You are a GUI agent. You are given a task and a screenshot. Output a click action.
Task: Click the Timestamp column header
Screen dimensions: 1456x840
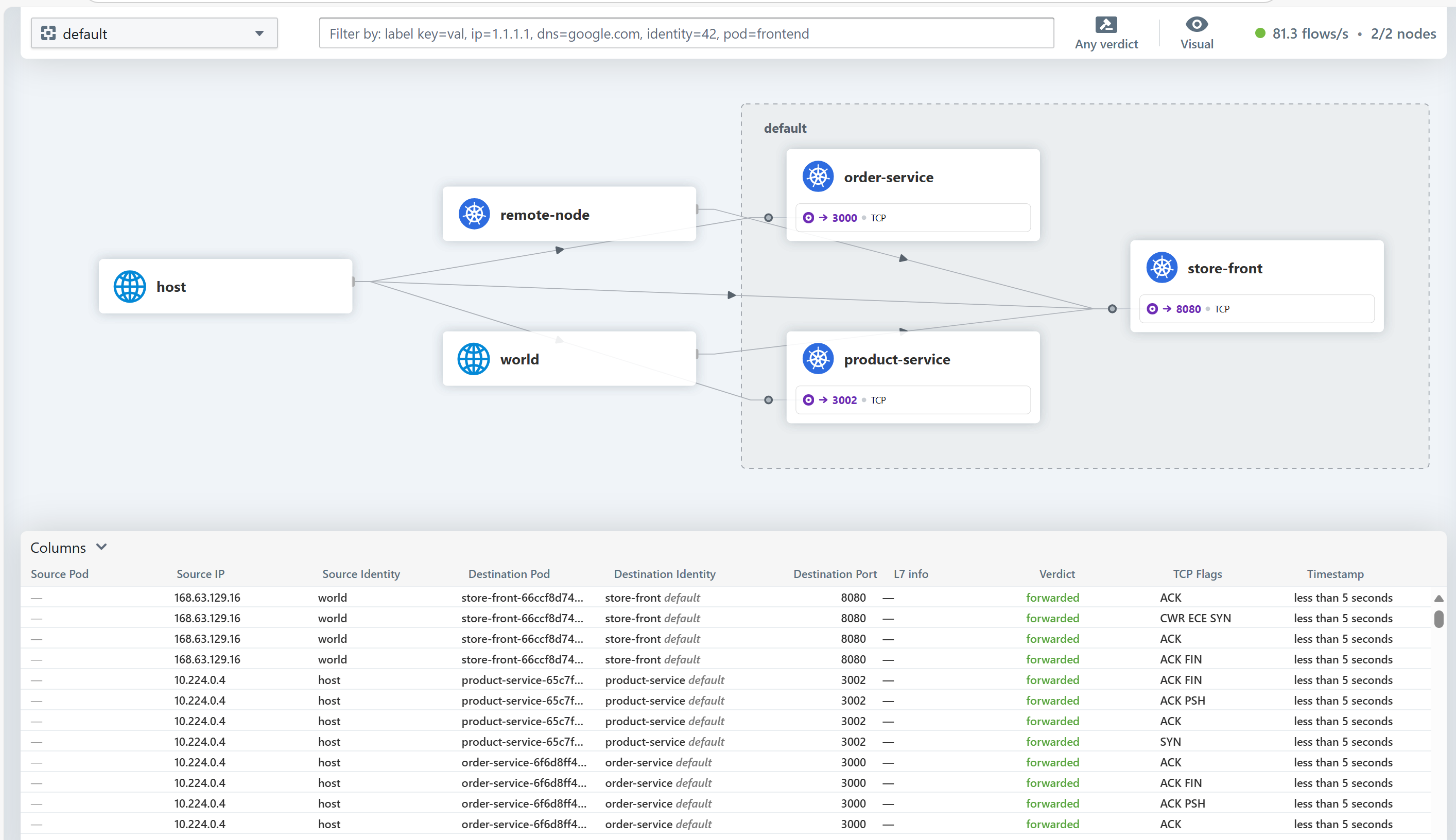pos(1335,574)
